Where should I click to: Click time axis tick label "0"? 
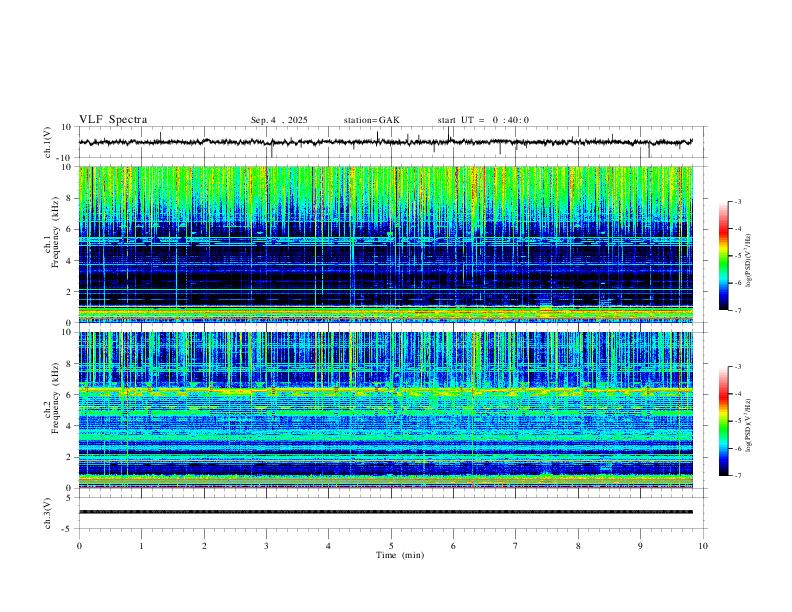(x=79, y=546)
